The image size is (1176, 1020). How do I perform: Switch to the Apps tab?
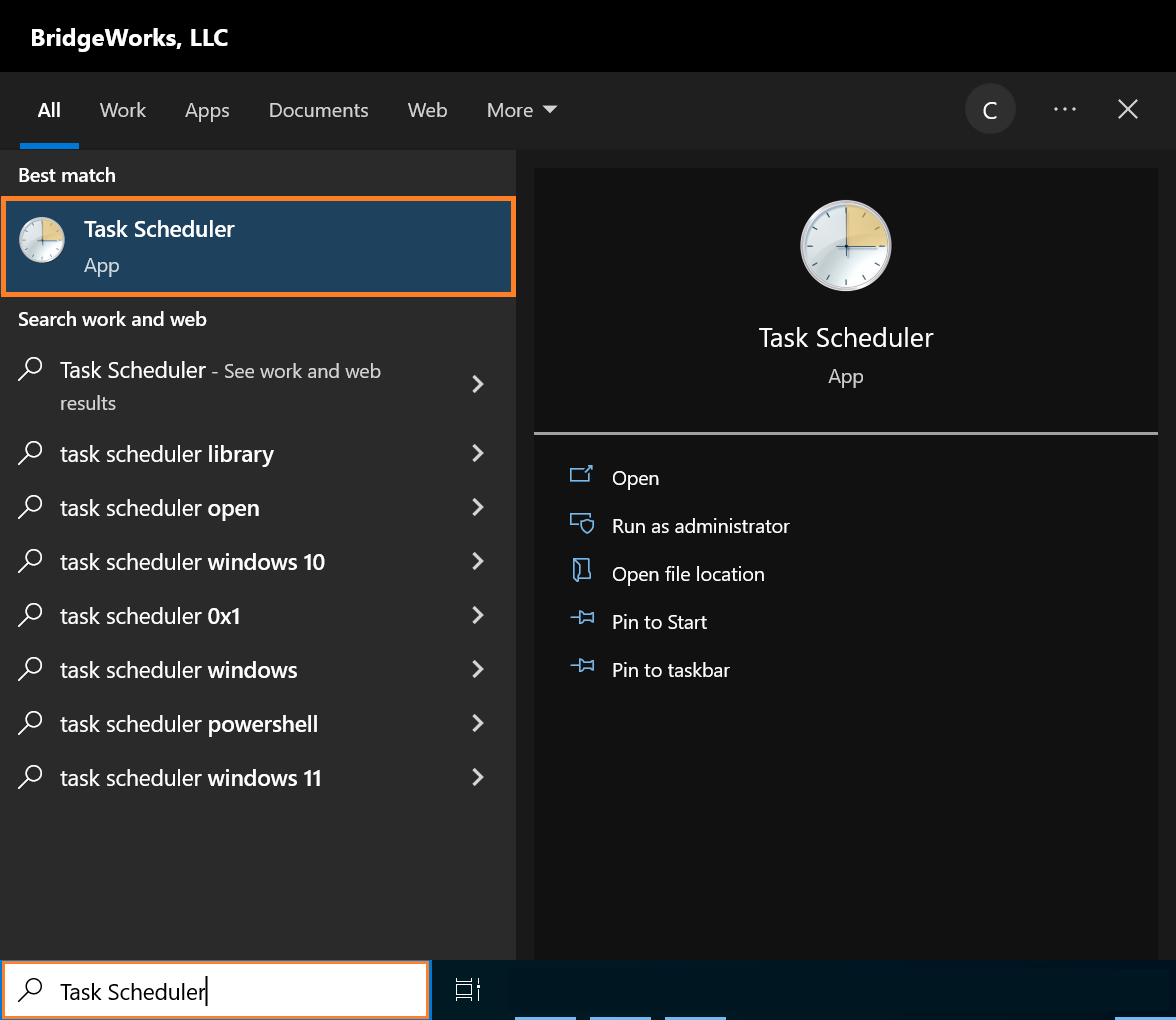[x=207, y=110]
